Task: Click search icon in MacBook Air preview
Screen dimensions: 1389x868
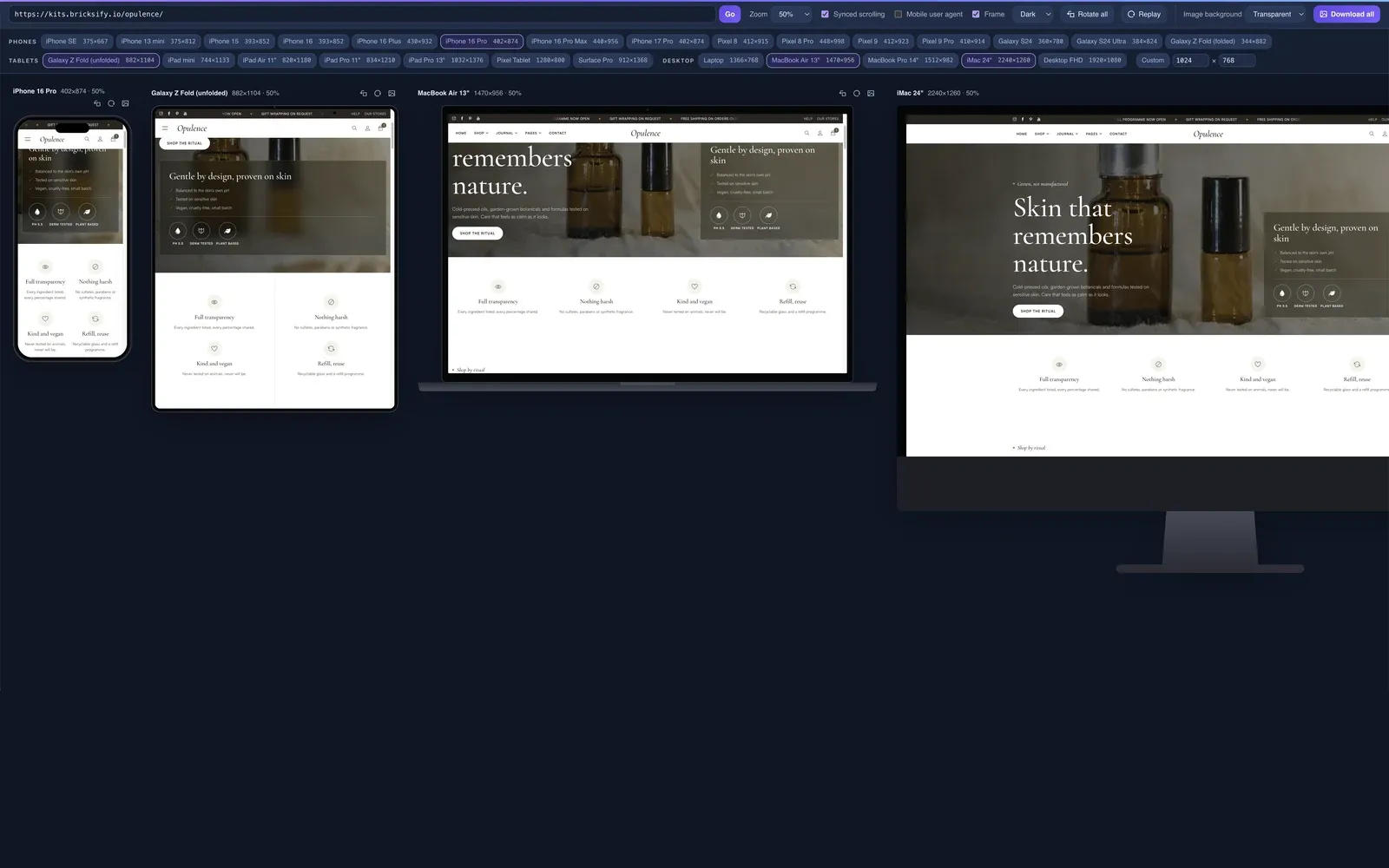Action: click(x=806, y=133)
